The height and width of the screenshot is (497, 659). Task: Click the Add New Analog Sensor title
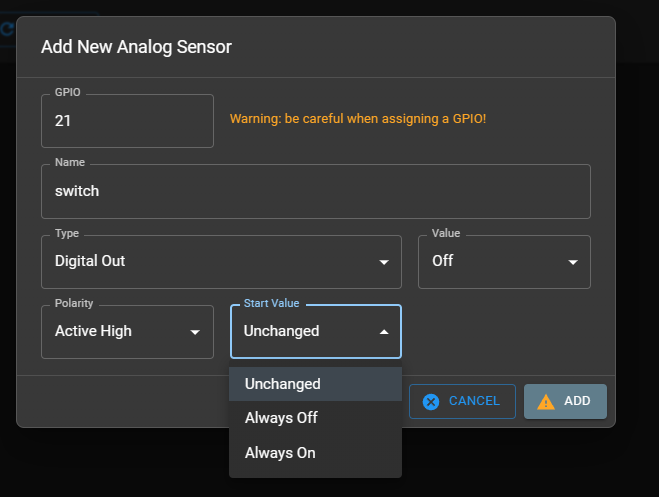point(136,46)
